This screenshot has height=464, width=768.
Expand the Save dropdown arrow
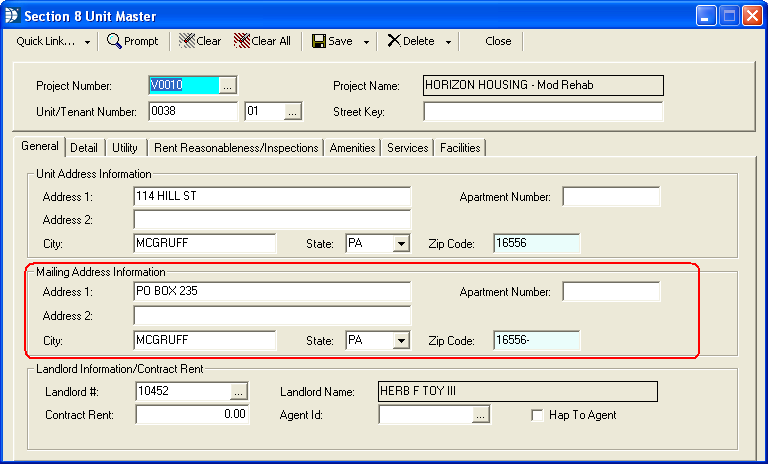(366, 42)
